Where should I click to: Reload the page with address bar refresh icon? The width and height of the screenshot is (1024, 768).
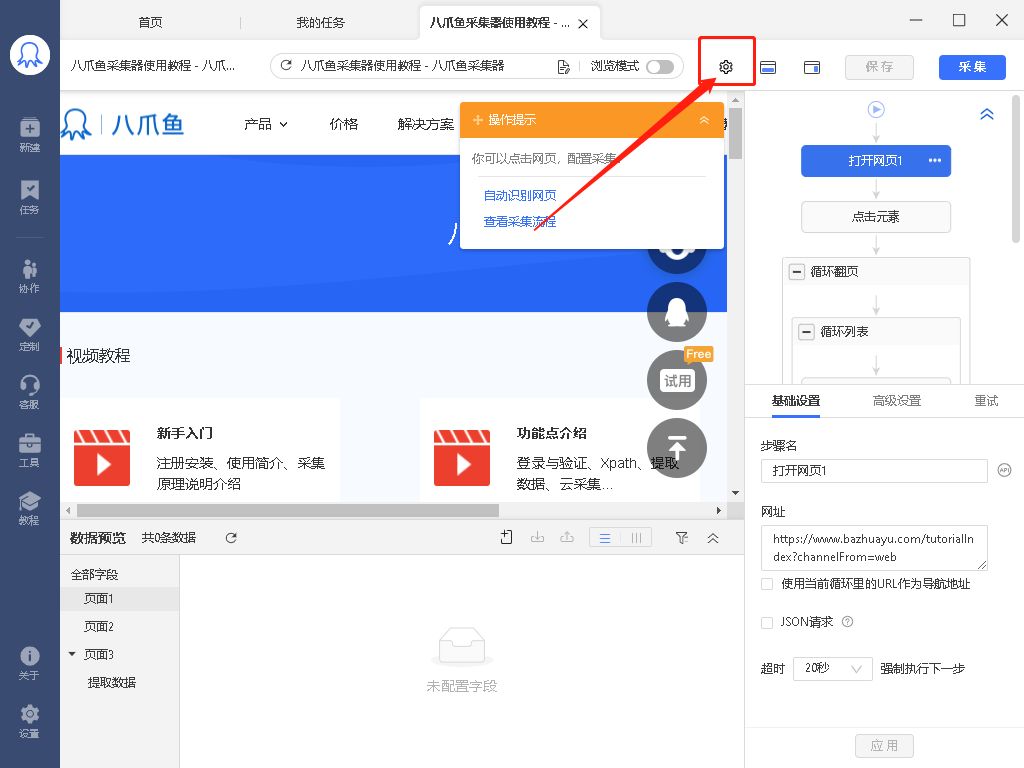(285, 65)
